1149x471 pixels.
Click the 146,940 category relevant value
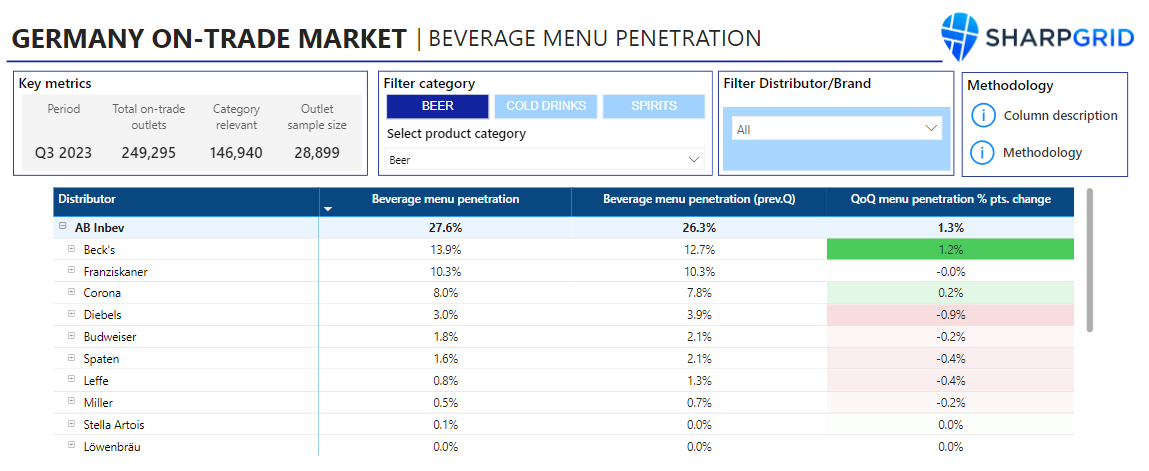[236, 153]
